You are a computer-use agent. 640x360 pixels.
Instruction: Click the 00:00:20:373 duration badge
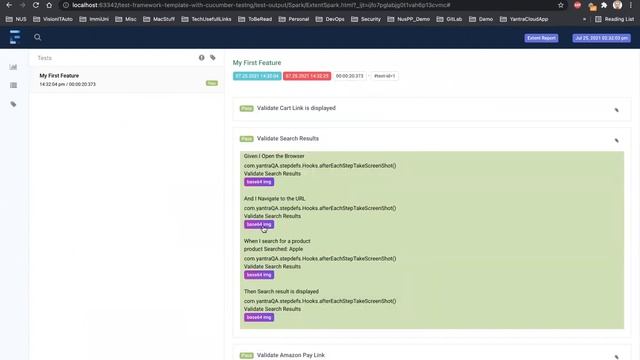pyautogui.click(x=349, y=76)
